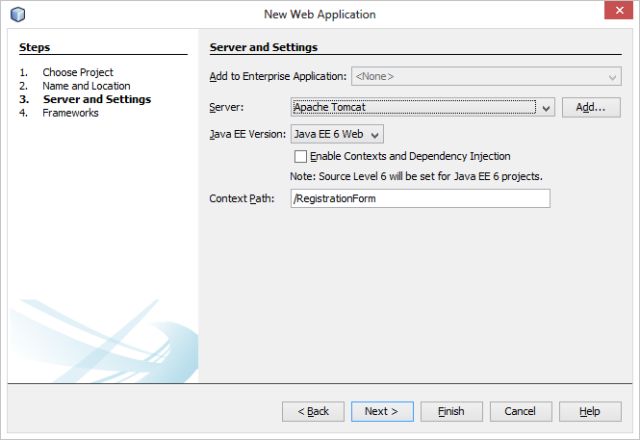Select the Server and Settings step
This screenshot has width=640, height=440.
[x=97, y=100]
